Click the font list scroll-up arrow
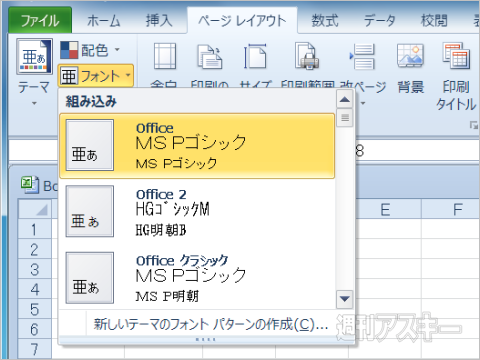This screenshot has height=360, width=480. 345,100
